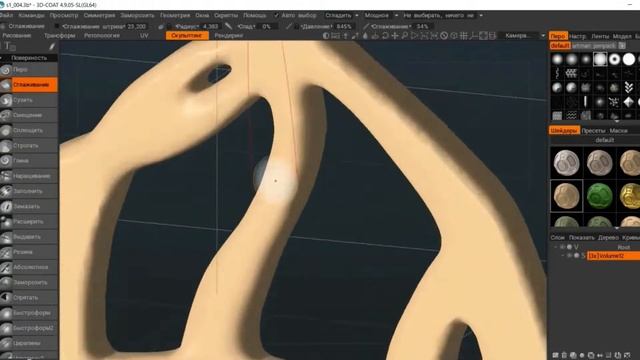Image resolution: width=640 pixels, height=360 pixels.
Task: Select the Заполнить sculpt tool
Action: click(x=29, y=191)
